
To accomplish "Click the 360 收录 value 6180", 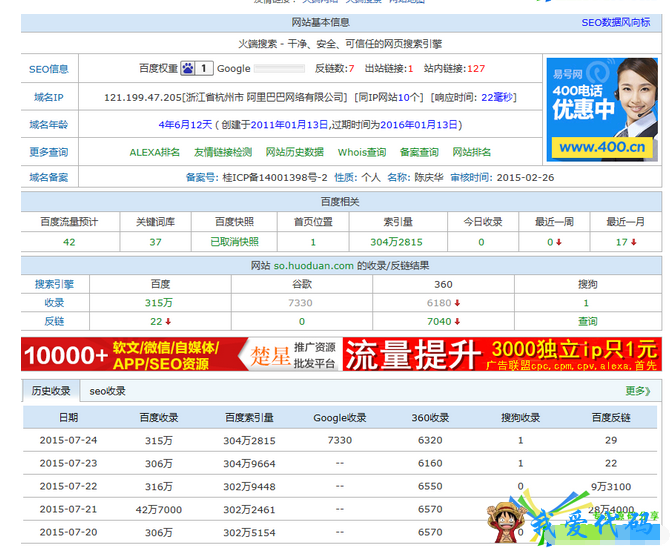I will click(439, 303).
